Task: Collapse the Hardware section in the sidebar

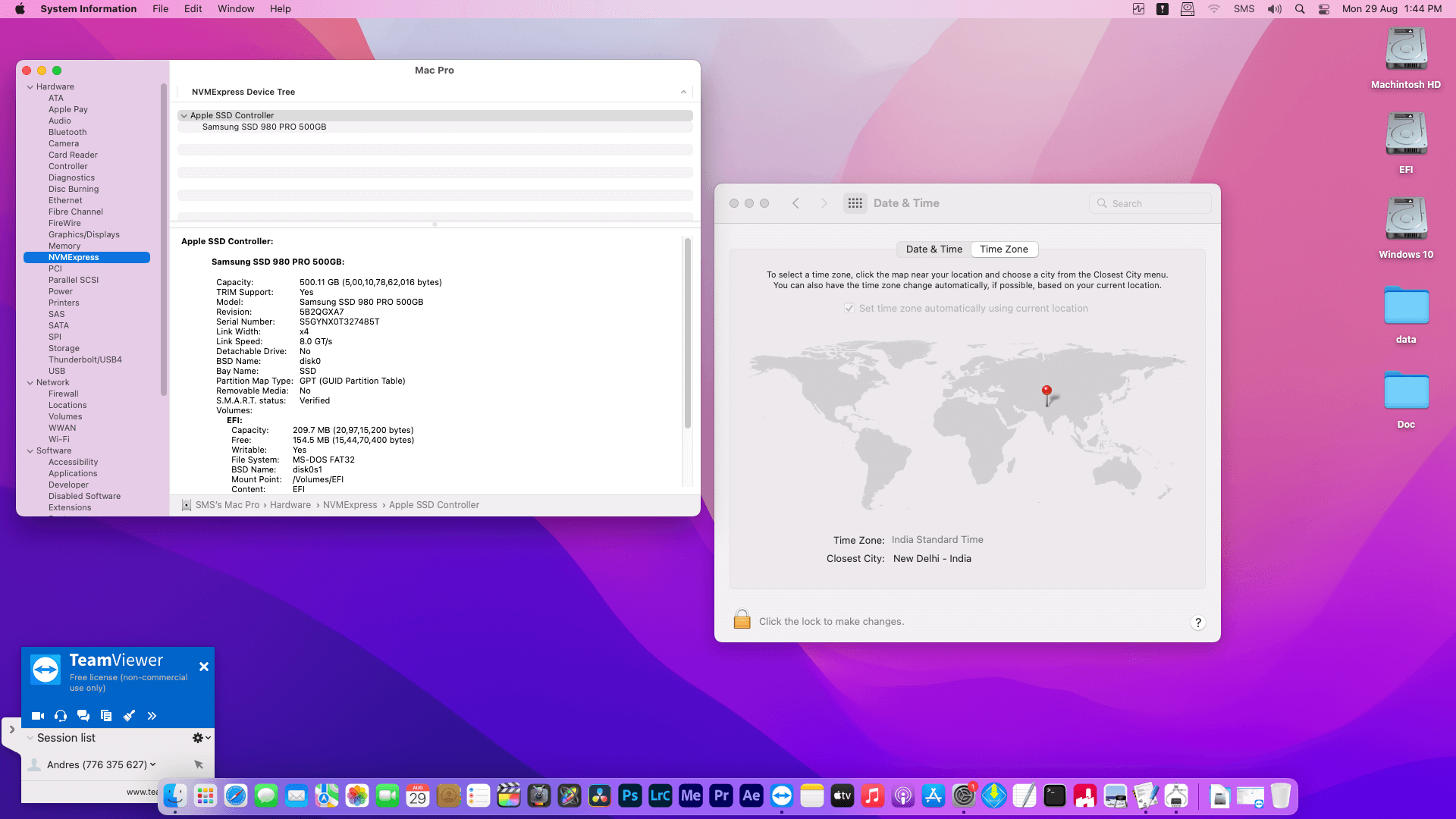Action: (x=30, y=87)
